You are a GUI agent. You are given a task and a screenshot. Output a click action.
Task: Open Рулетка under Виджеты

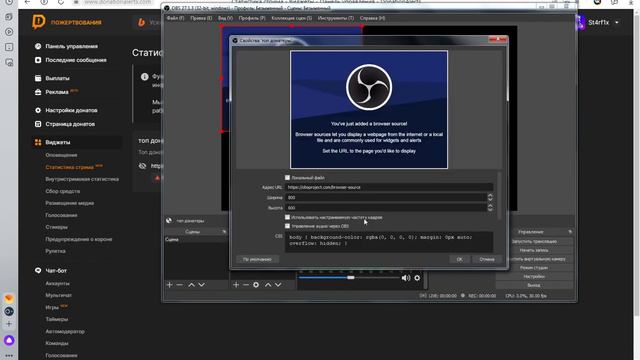56,251
